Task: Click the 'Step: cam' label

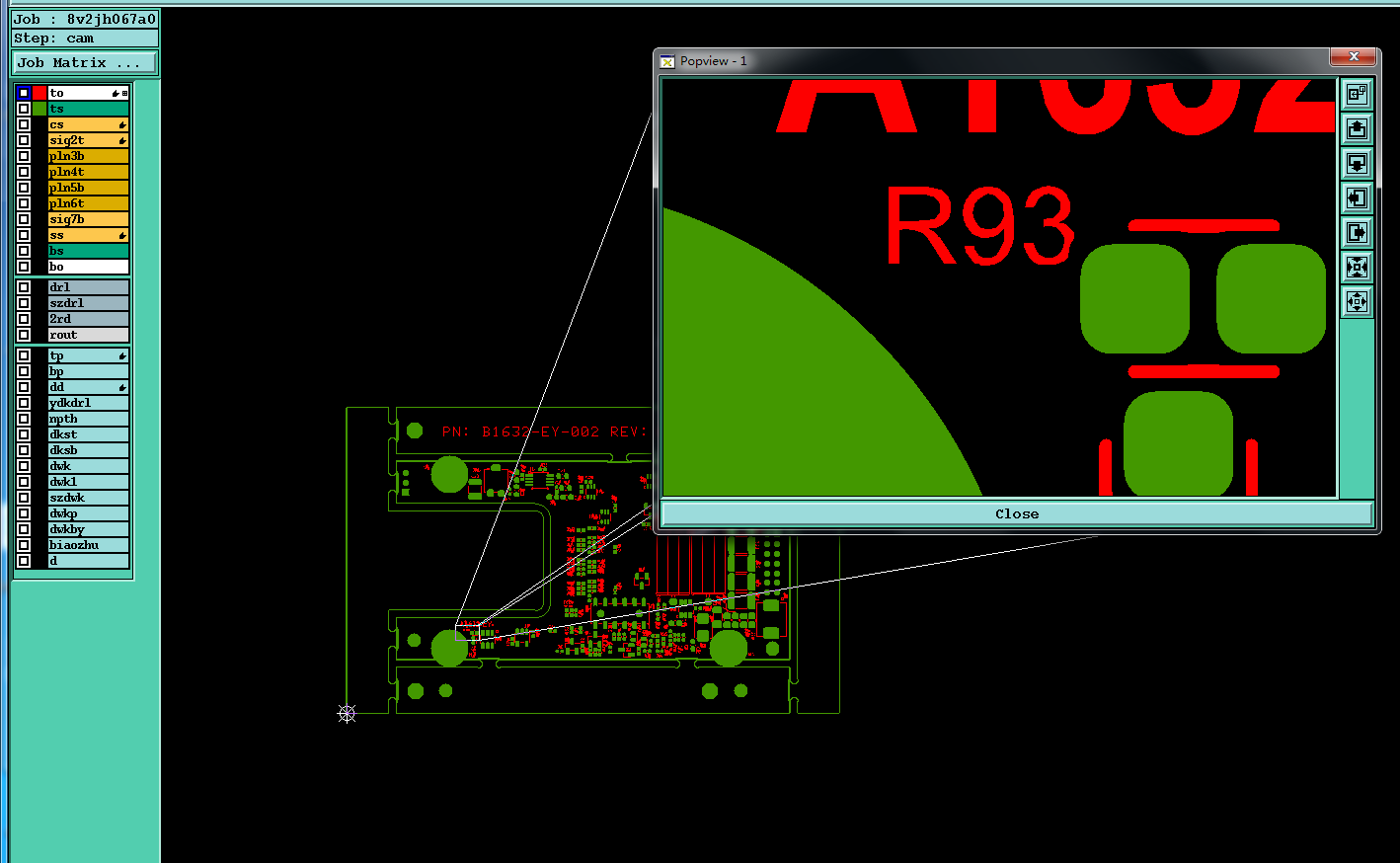Action: tap(85, 39)
